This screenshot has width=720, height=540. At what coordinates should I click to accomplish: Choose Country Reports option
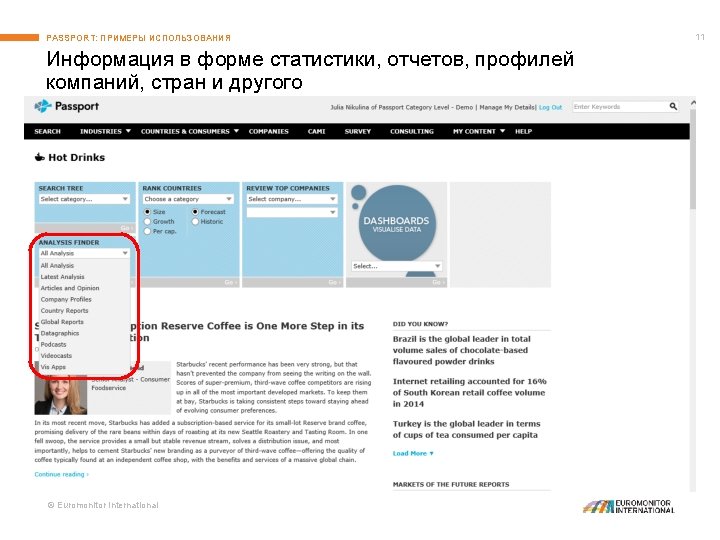tap(64, 310)
